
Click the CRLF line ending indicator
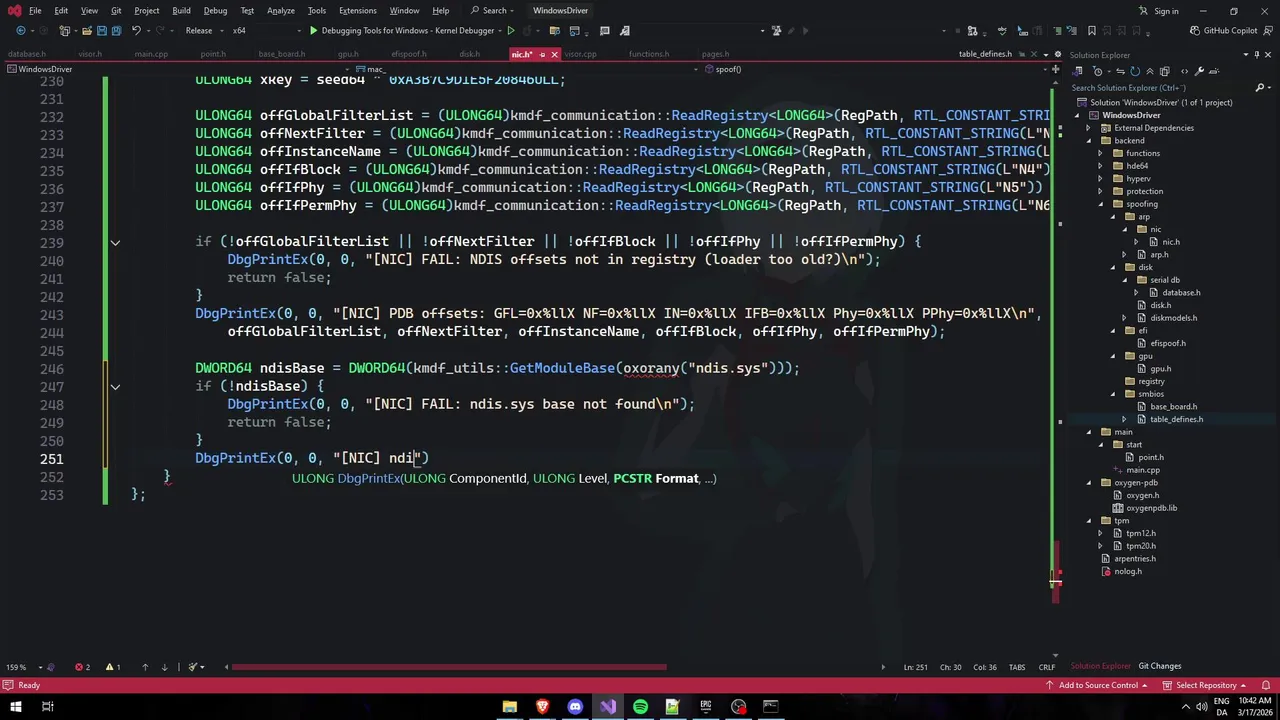pos(1046,667)
